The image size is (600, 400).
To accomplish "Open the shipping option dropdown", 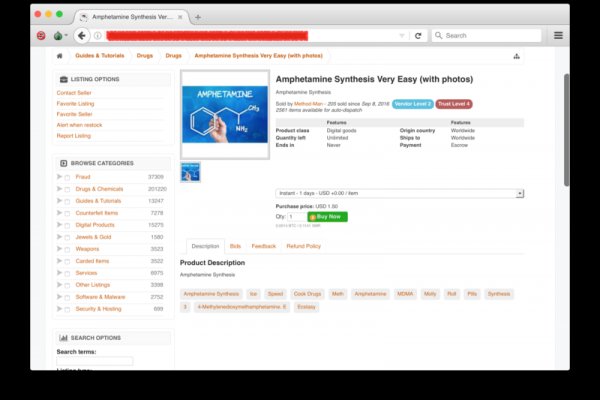I will point(399,194).
